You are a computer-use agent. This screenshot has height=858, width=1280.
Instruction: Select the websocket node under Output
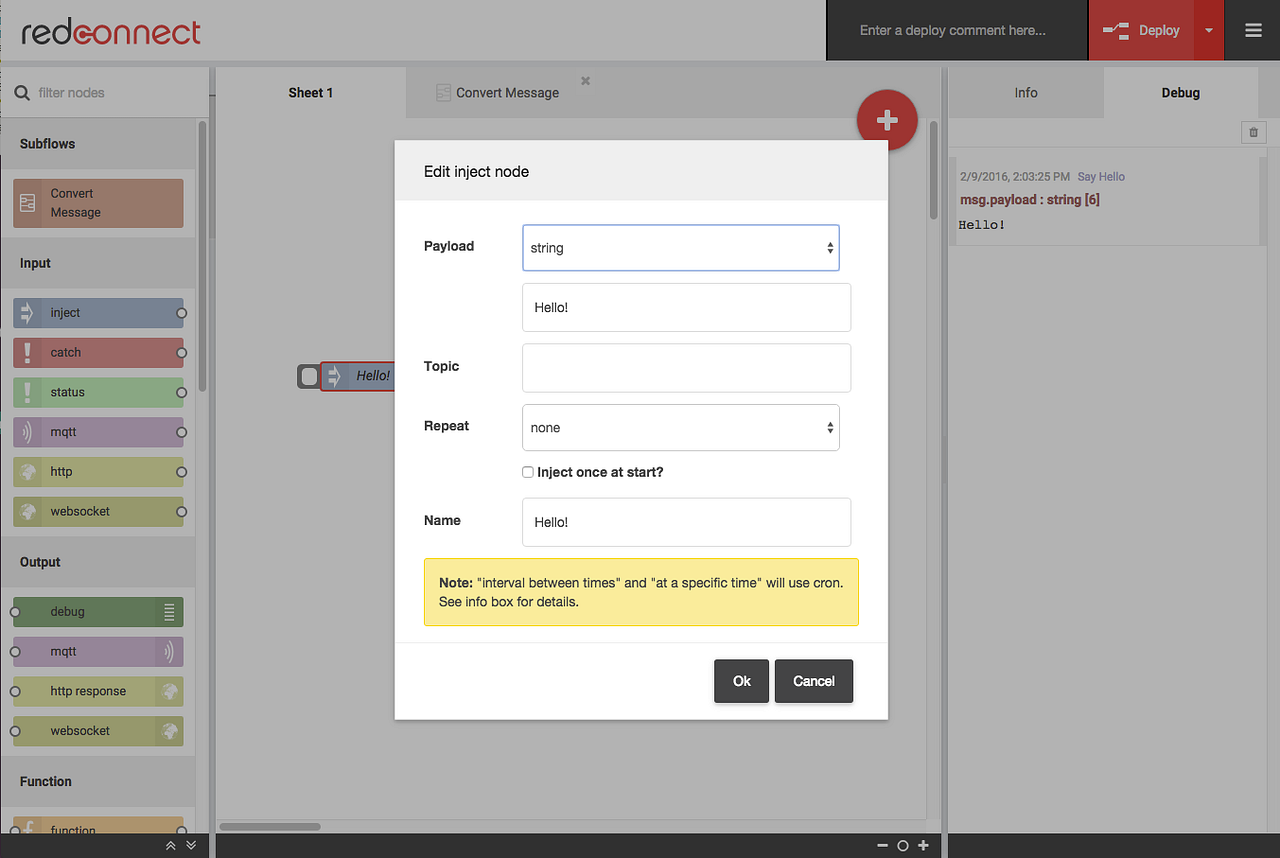point(97,731)
